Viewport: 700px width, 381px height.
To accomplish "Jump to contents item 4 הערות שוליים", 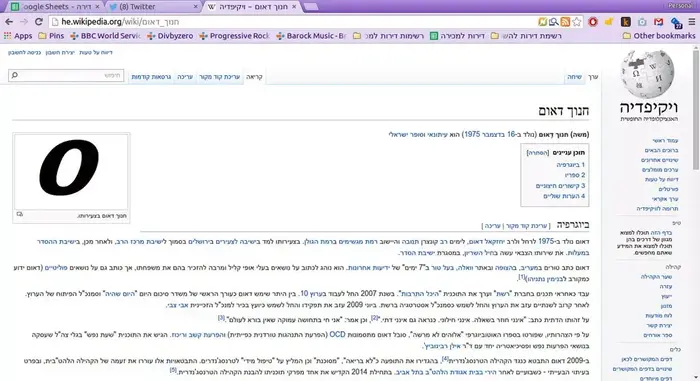I will point(564,196).
